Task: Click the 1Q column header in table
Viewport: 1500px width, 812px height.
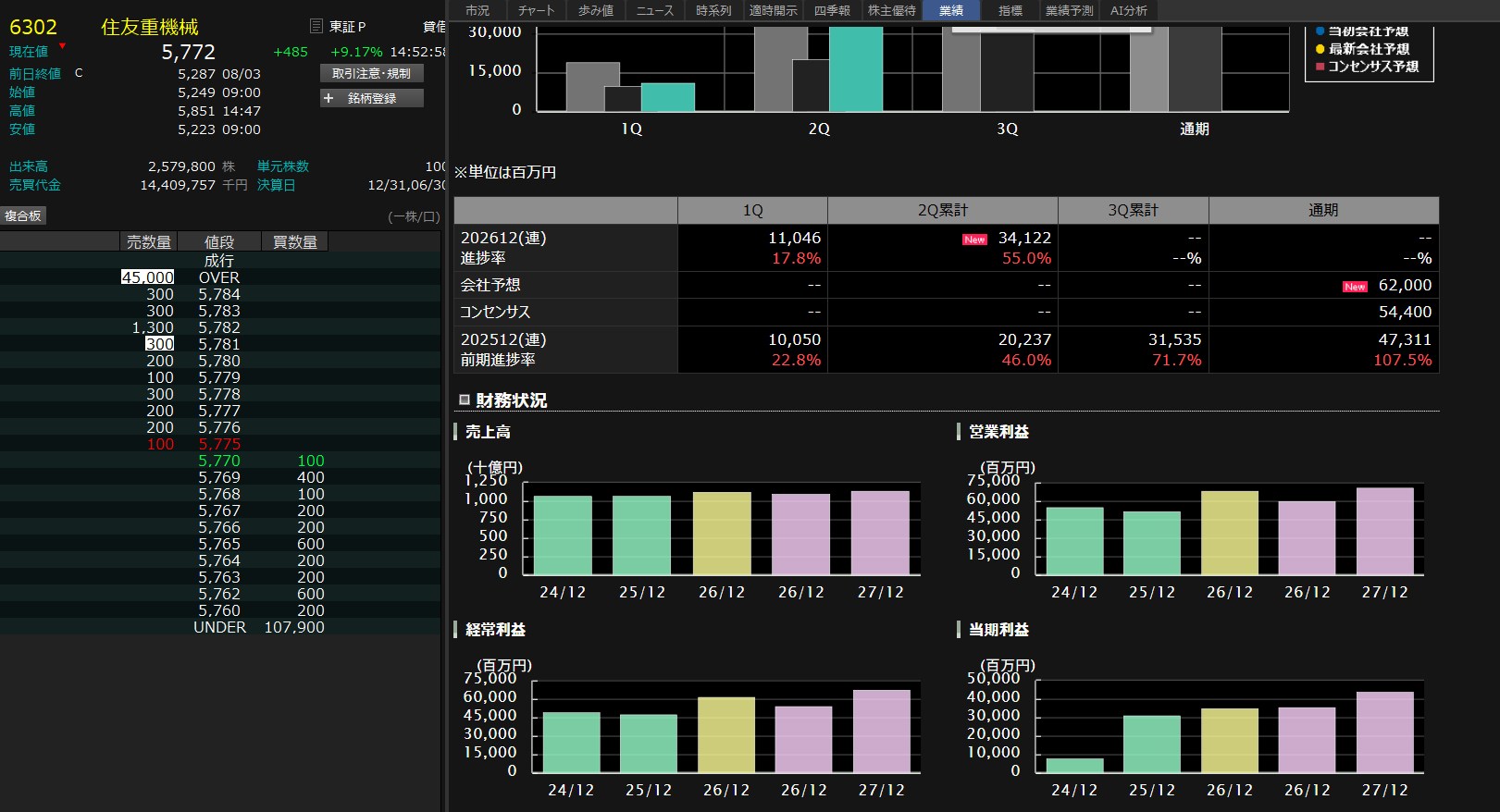Action: (752, 210)
